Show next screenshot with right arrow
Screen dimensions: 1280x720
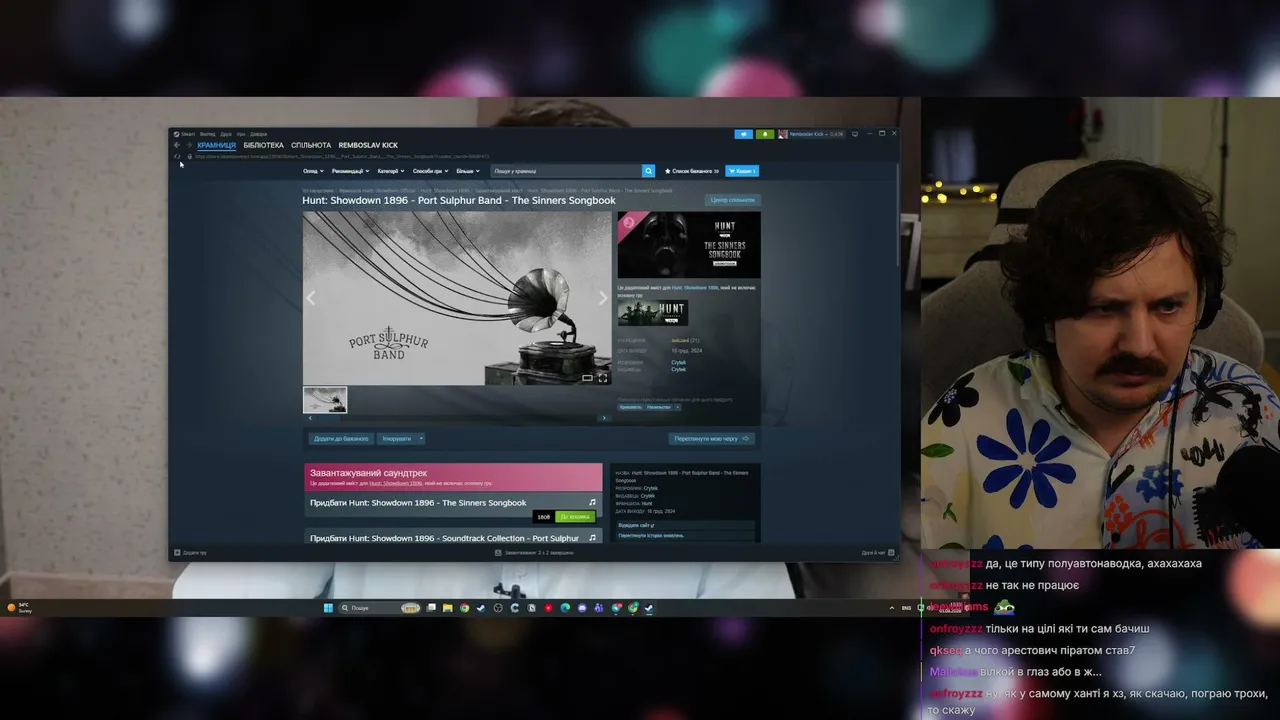coord(602,298)
